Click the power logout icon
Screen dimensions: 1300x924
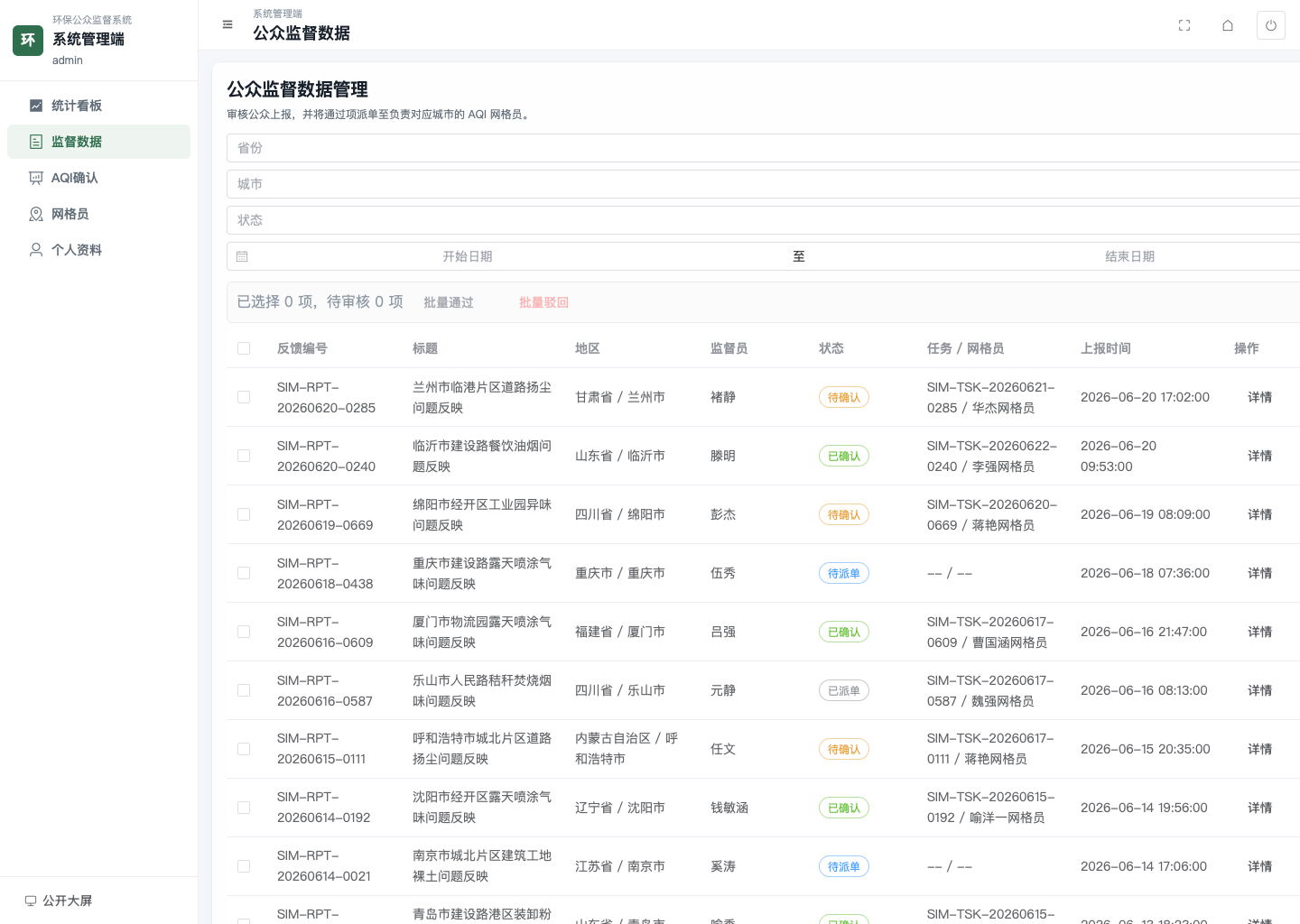[x=1271, y=25]
